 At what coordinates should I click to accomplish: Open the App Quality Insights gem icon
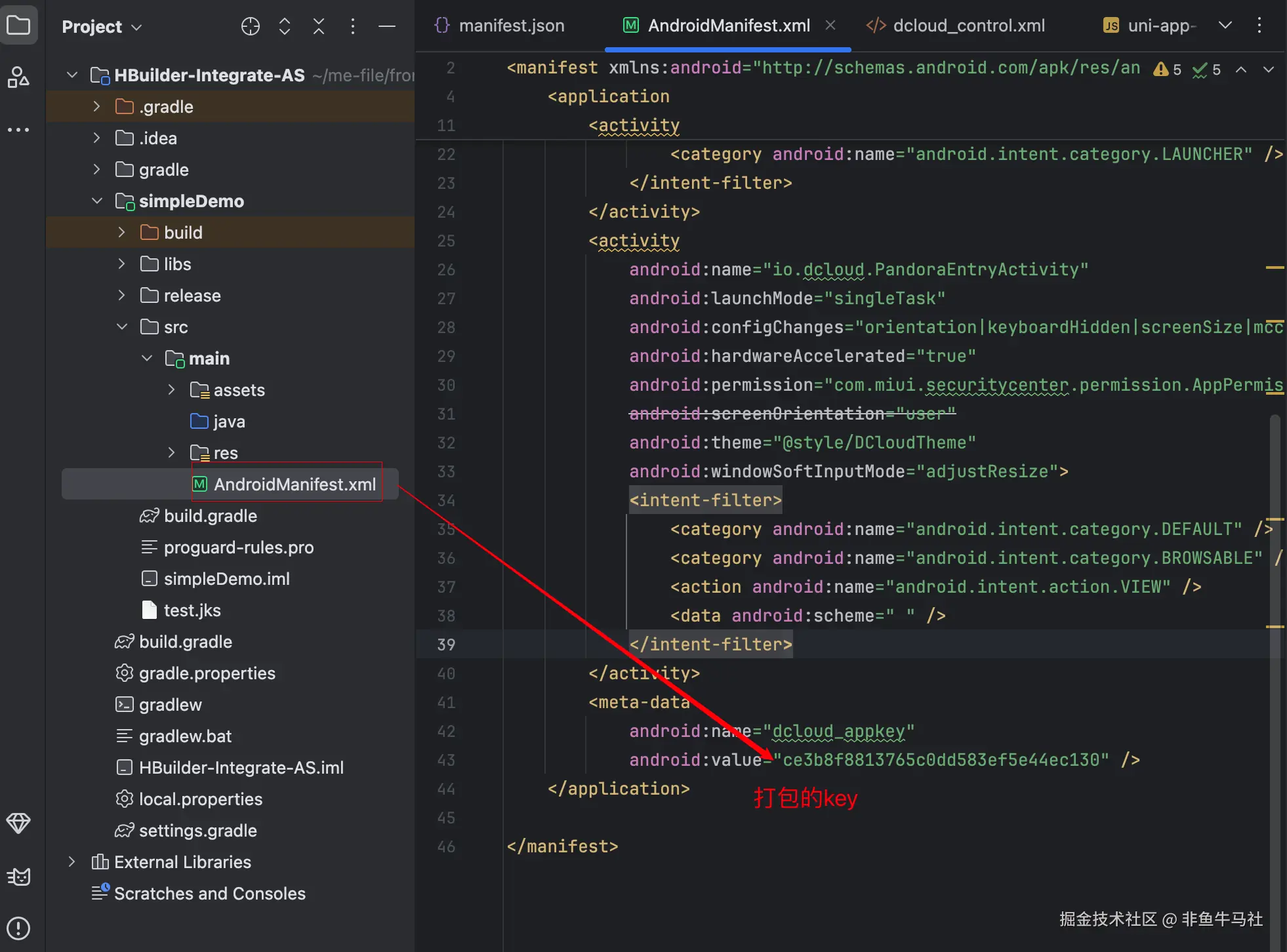tap(18, 823)
